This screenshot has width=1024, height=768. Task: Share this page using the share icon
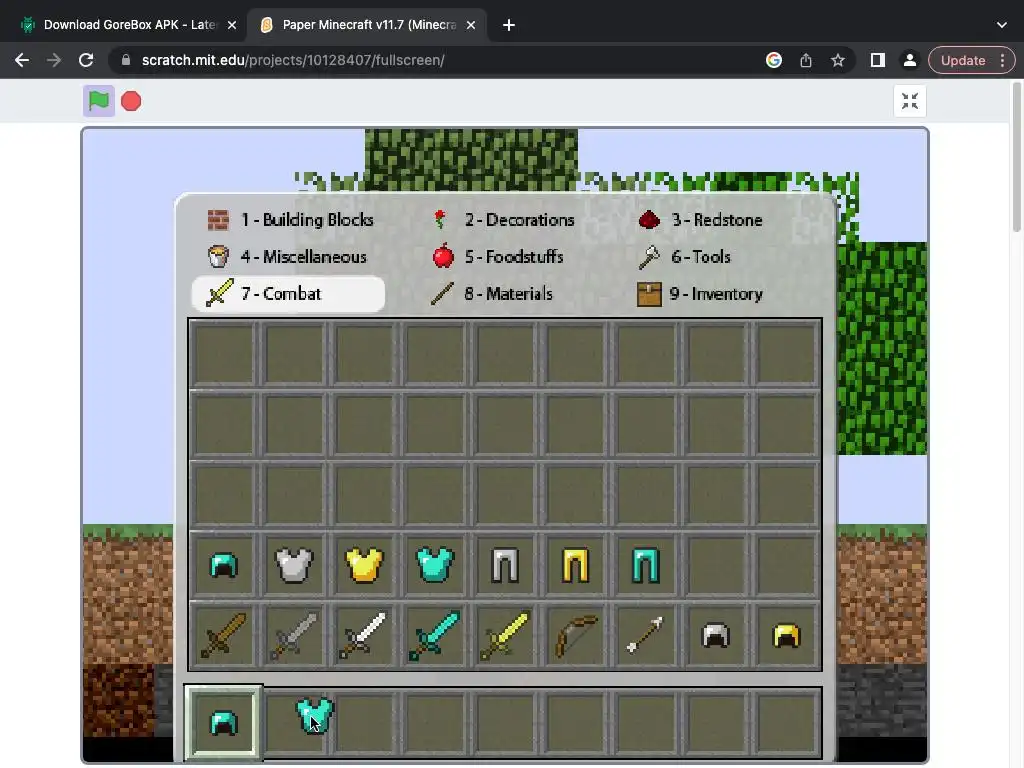point(806,60)
